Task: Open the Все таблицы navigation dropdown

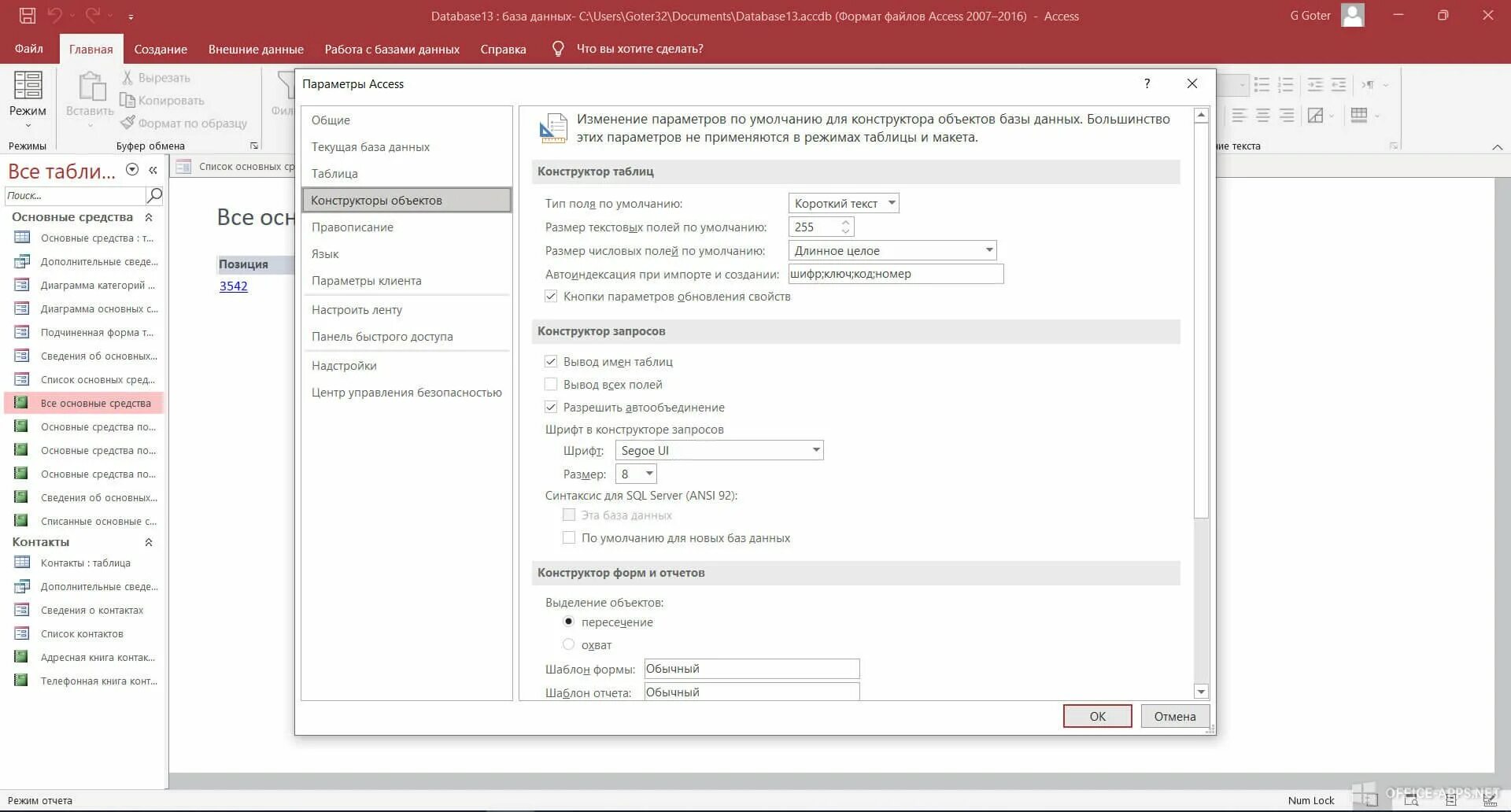Action: 132,170
